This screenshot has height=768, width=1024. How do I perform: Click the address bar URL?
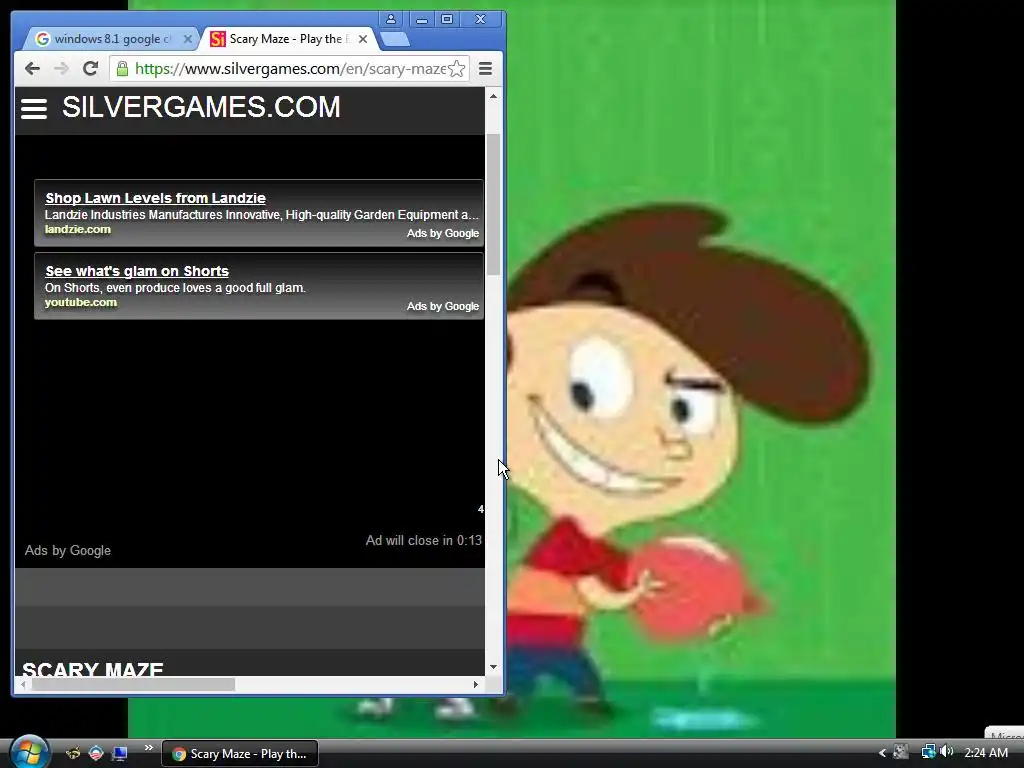pos(291,69)
